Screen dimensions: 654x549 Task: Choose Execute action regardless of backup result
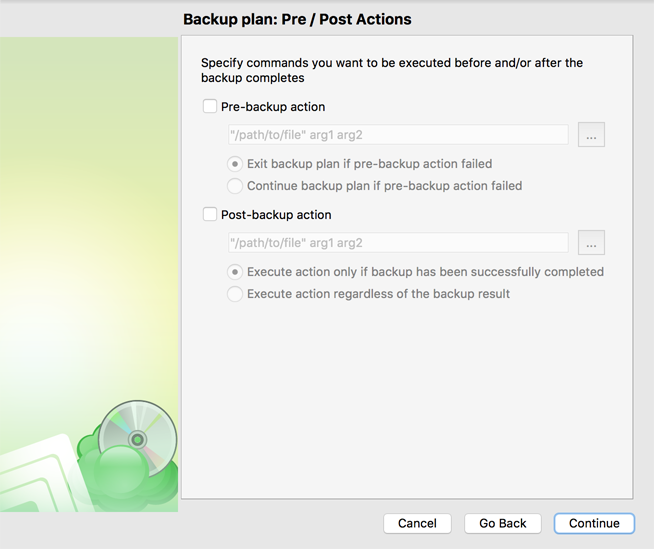pos(235,294)
